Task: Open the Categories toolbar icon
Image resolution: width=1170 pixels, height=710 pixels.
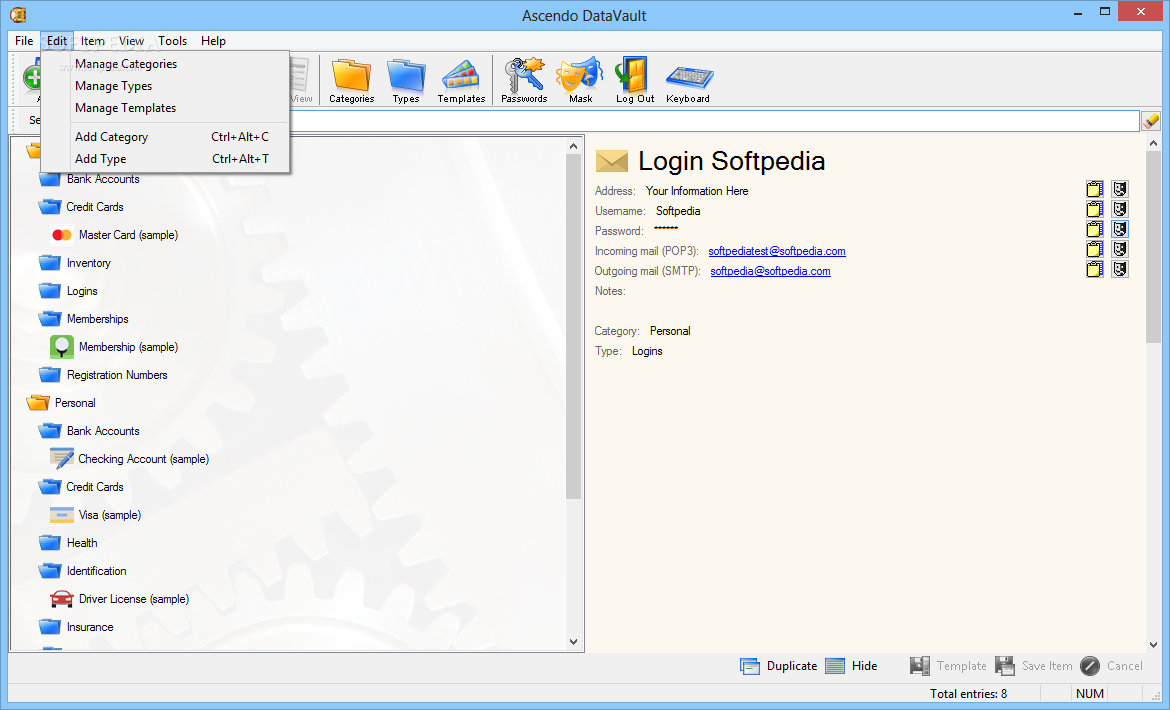Action: click(x=351, y=80)
